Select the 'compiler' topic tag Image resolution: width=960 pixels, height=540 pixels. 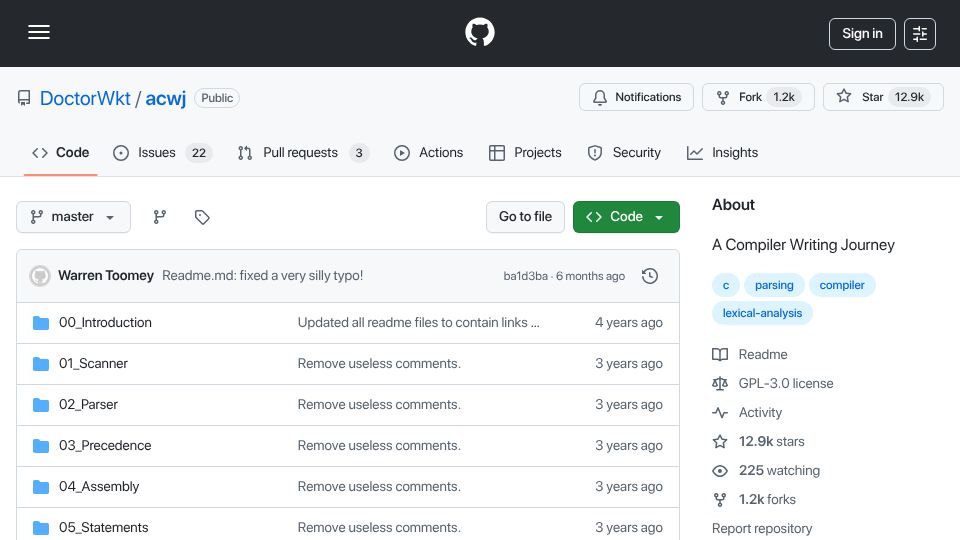click(x=842, y=285)
